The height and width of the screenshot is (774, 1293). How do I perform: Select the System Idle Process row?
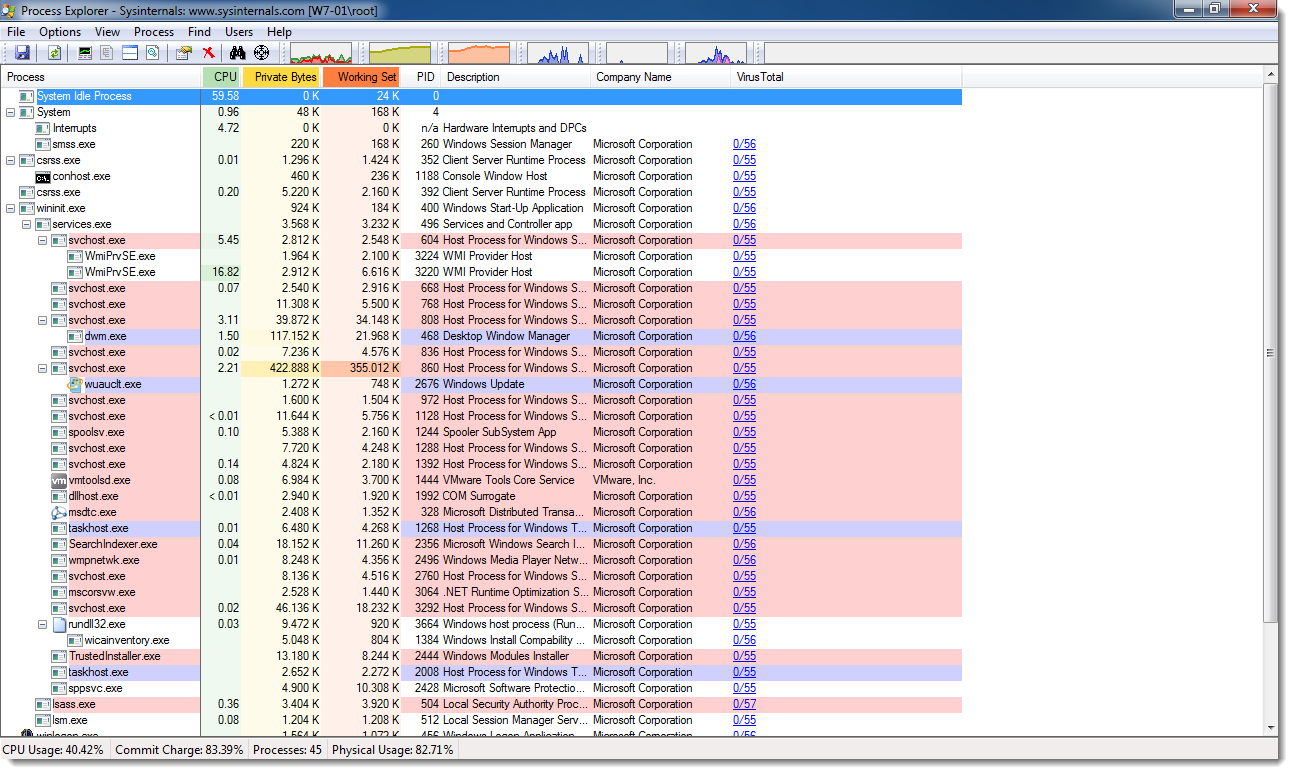[481, 96]
